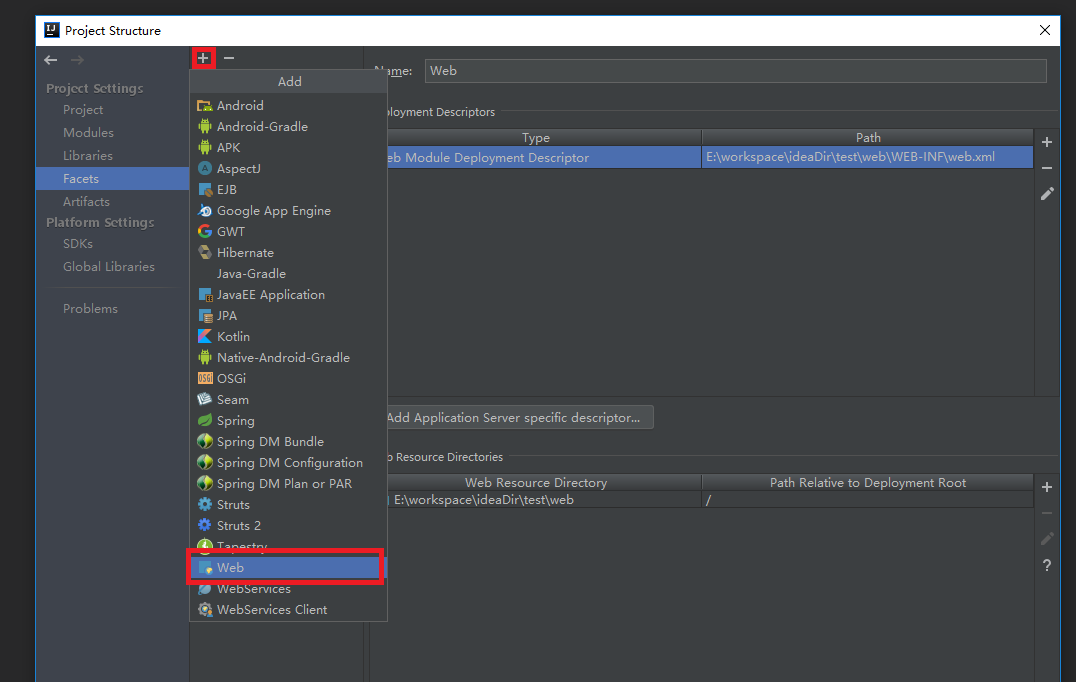Screen dimensions: 1076x682
Task: Click Path Relative to Deployment Root header
Action: coord(867,482)
